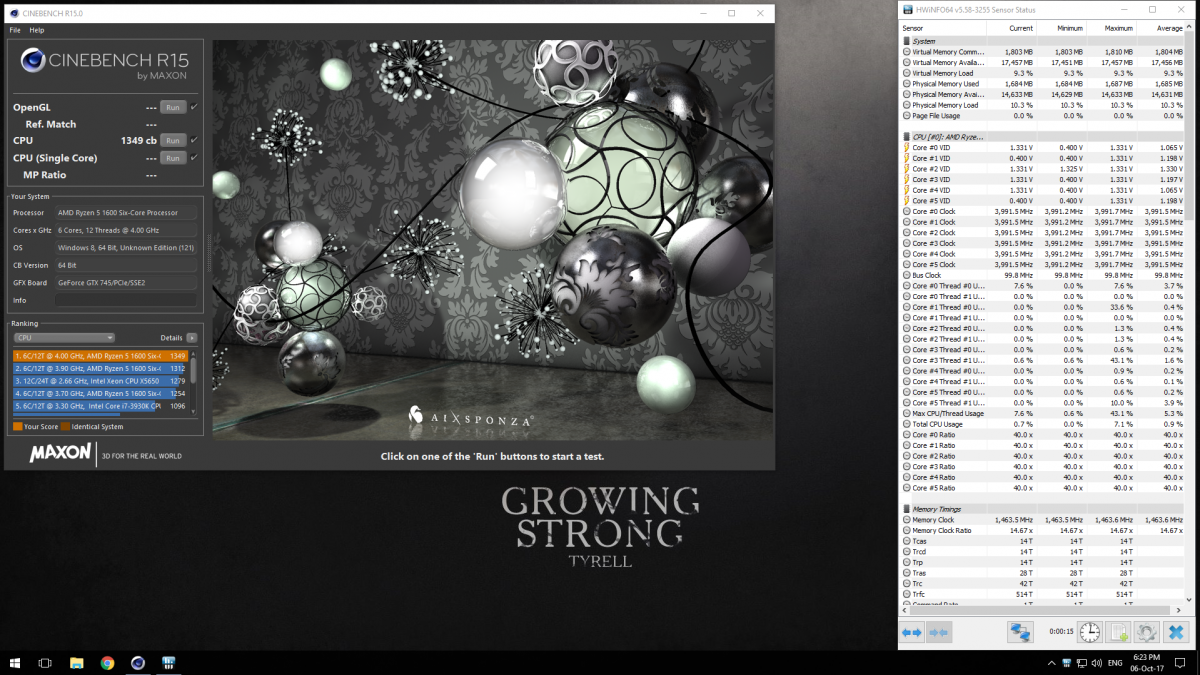This screenshot has height=675, width=1200.
Task: Select ranking entry scoring 1312
Action: point(100,368)
